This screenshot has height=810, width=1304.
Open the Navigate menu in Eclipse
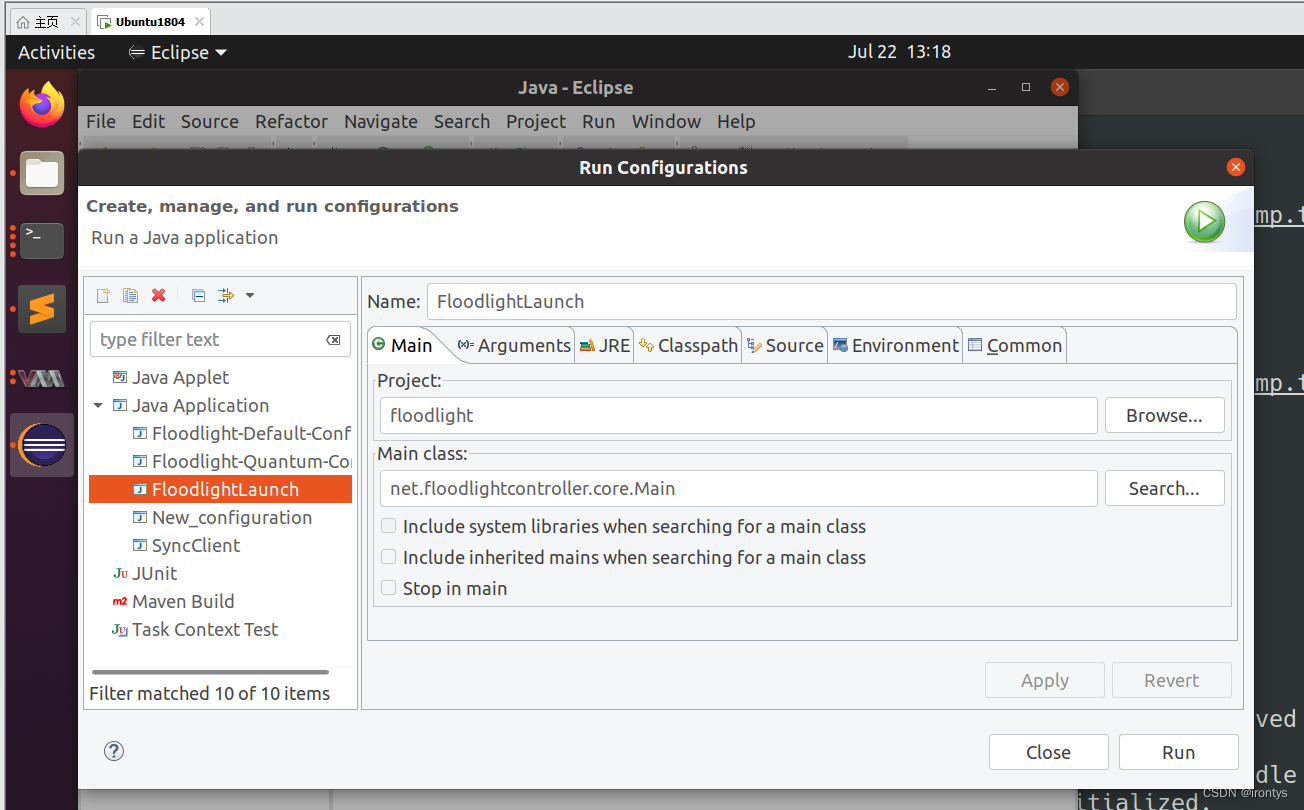[381, 121]
